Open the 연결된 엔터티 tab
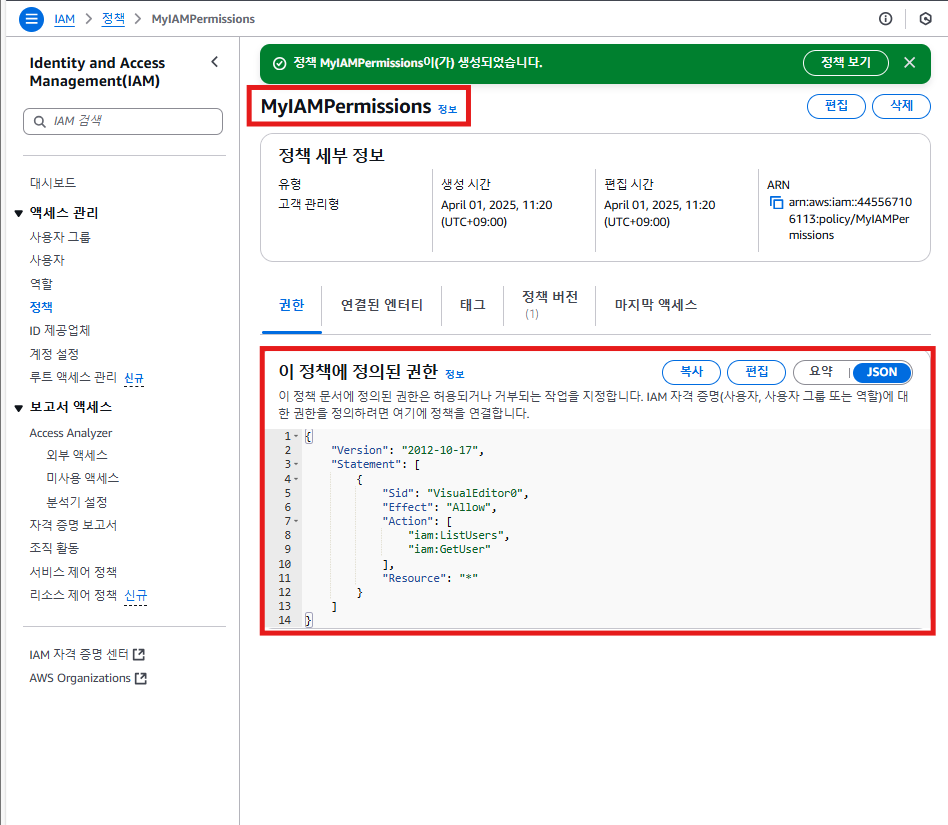Viewport: 948px width, 825px height. [x=381, y=305]
